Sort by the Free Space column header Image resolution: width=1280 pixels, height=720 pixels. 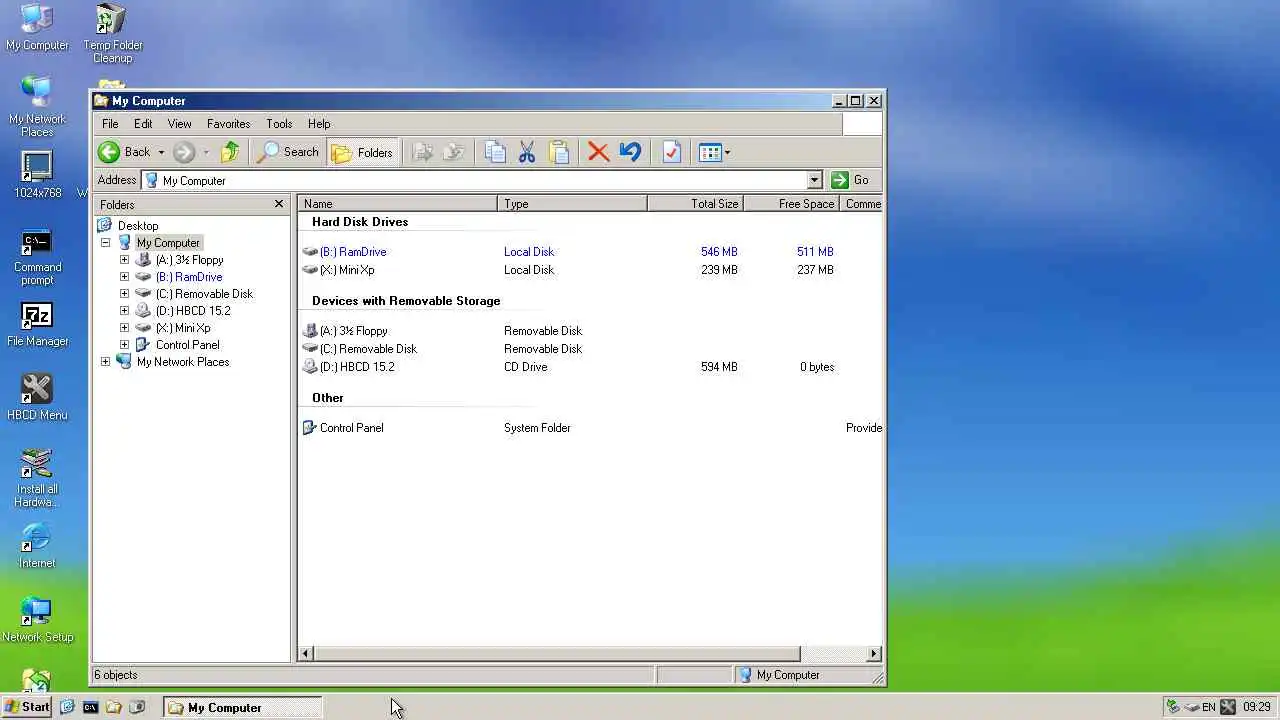click(x=791, y=204)
